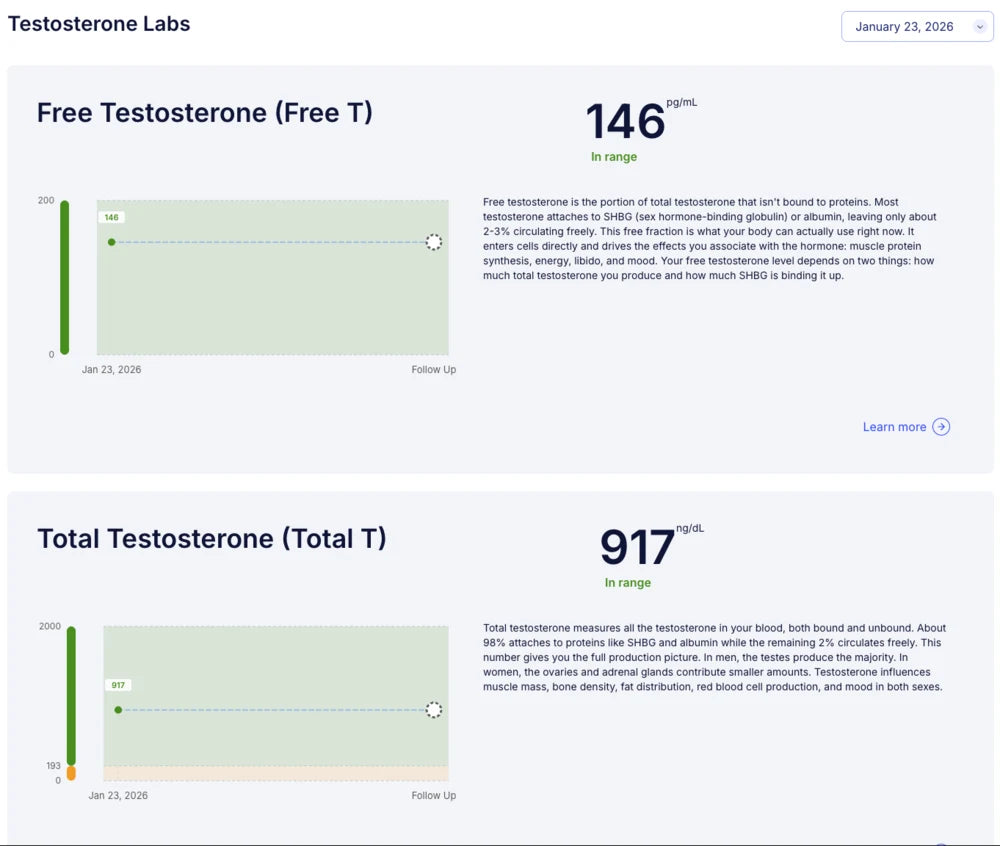Click the 917 tooltip label in Total T chart
Viewport: 1000px width, 846px height.
[118, 685]
